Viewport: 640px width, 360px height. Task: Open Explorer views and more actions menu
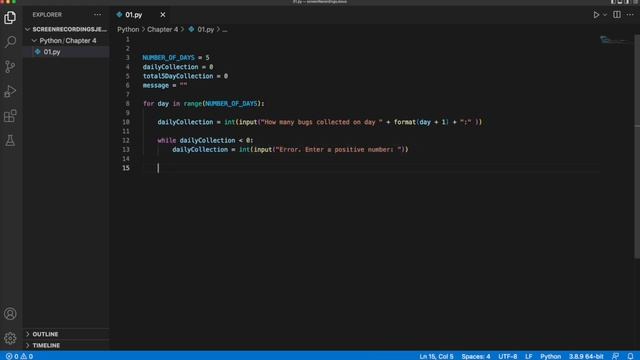click(97, 15)
